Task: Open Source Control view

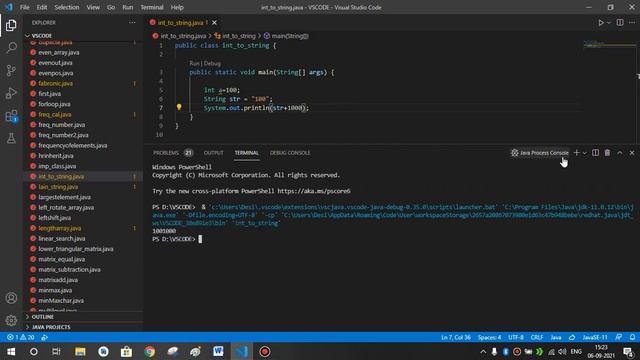Action: (11, 71)
